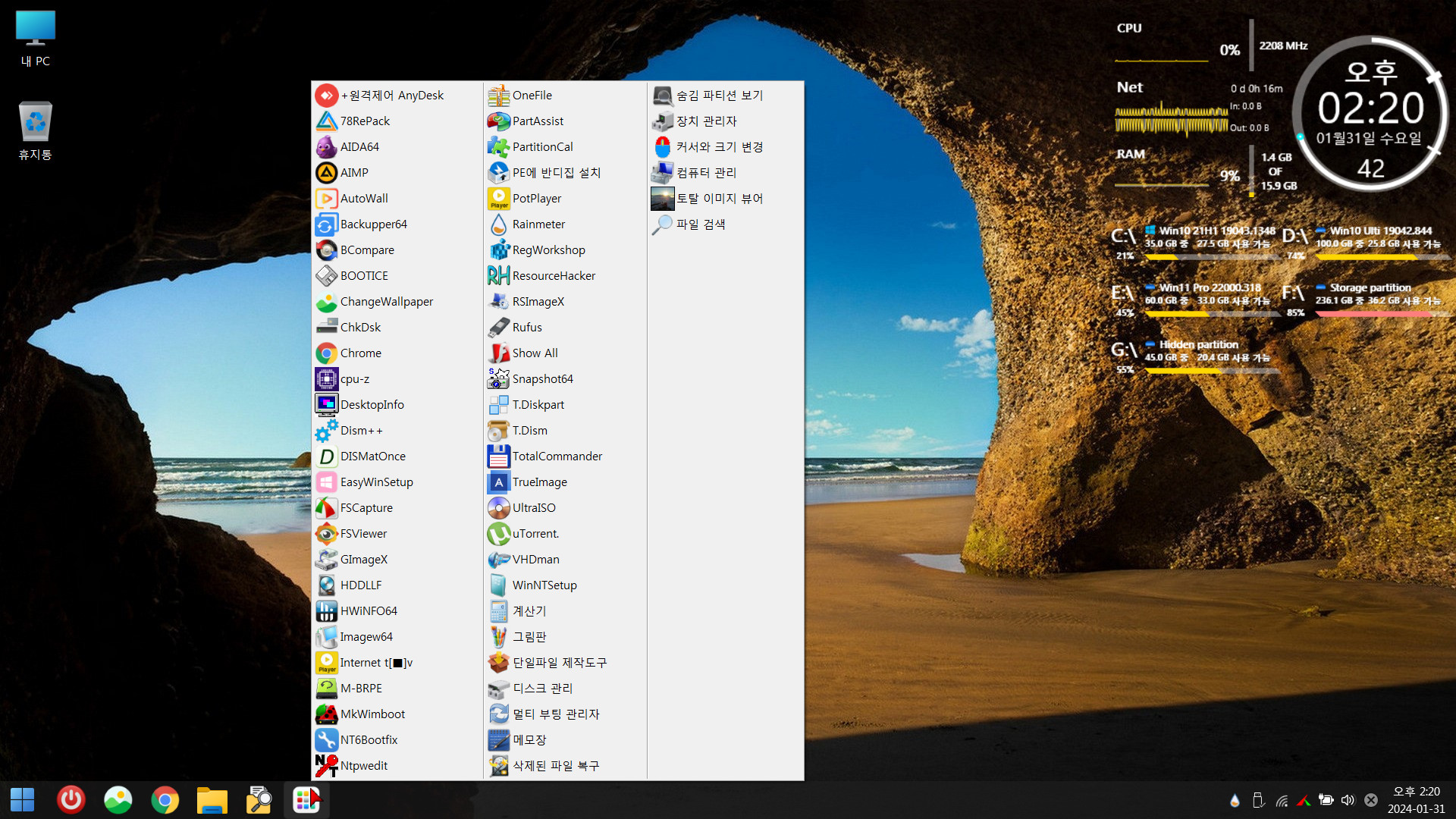Choose EasyWinSetup entry
This screenshot has width=1456, height=819.
397,482
